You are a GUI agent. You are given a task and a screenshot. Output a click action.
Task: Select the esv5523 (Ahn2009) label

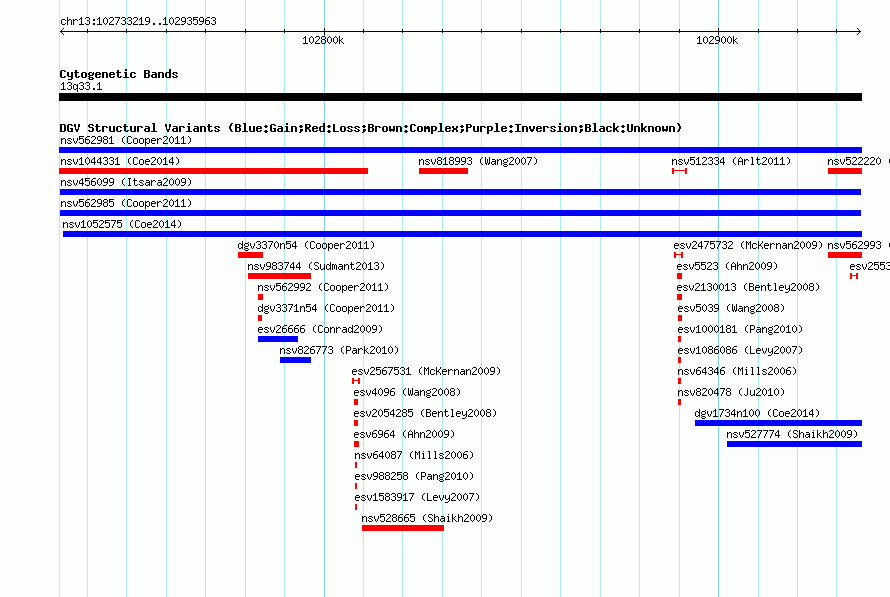point(727,266)
